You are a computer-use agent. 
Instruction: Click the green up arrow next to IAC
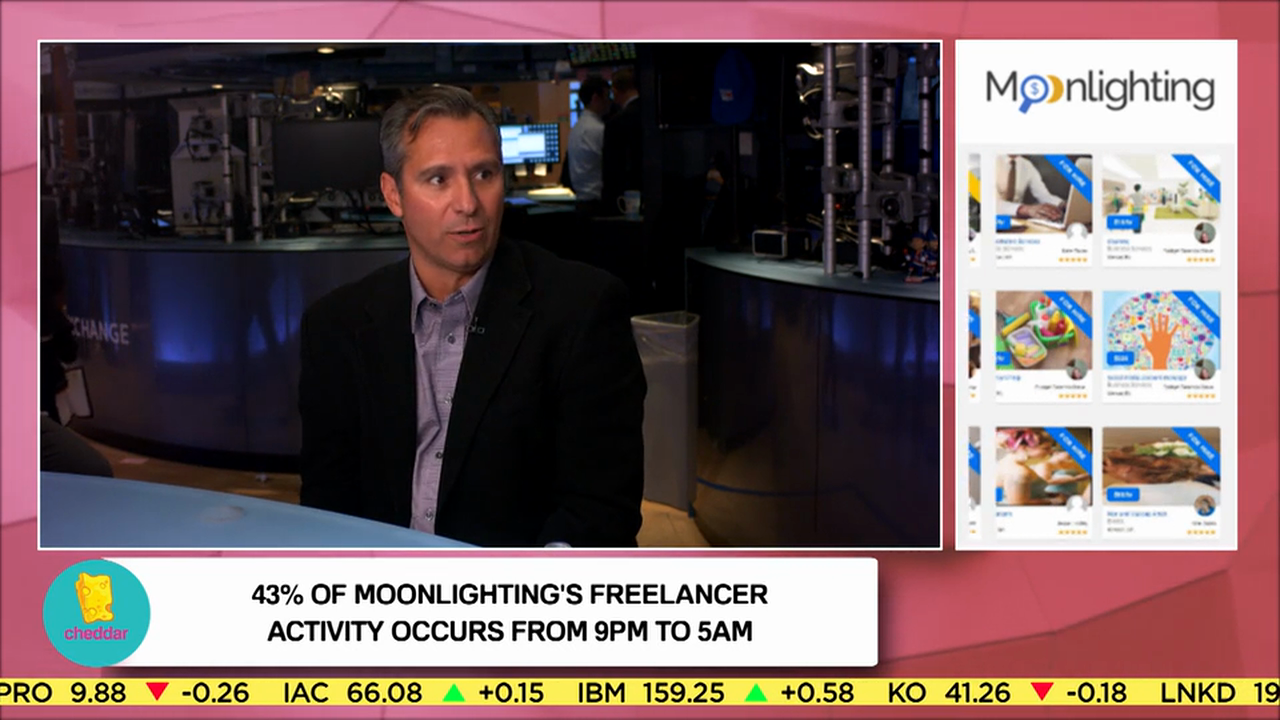coord(454,692)
